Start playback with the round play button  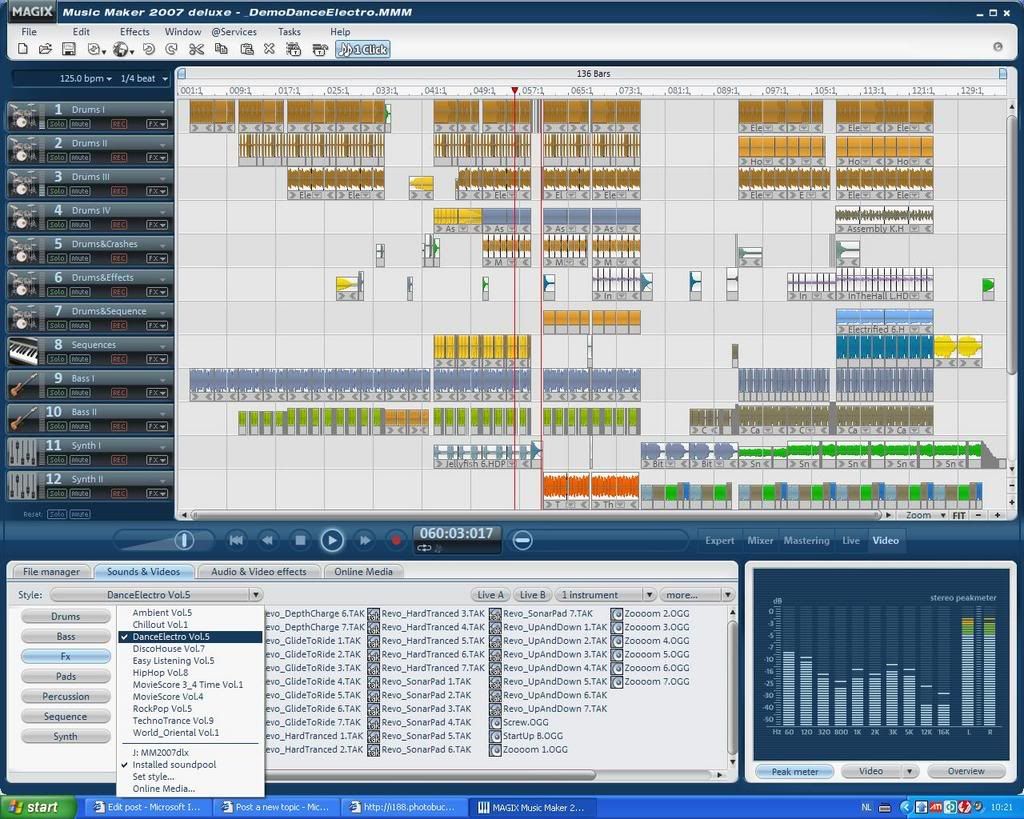tap(332, 540)
